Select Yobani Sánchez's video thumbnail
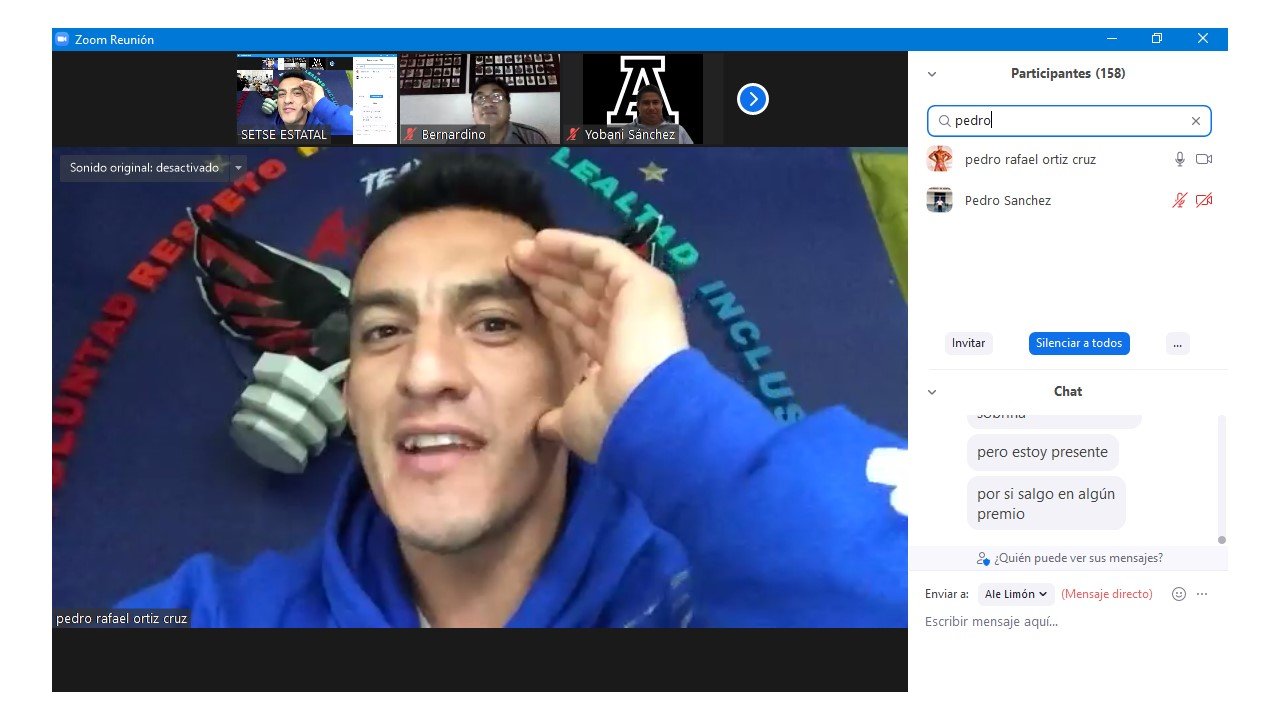Image resolution: width=1280 pixels, height=720 pixels. (x=643, y=99)
